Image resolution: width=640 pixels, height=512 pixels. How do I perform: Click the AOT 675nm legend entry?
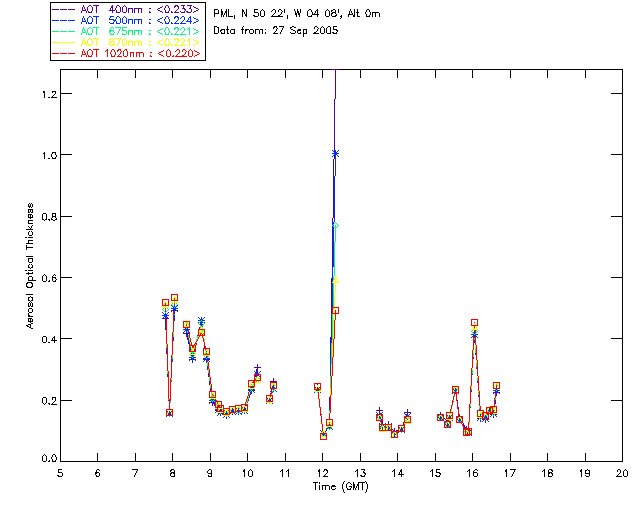[127, 31]
